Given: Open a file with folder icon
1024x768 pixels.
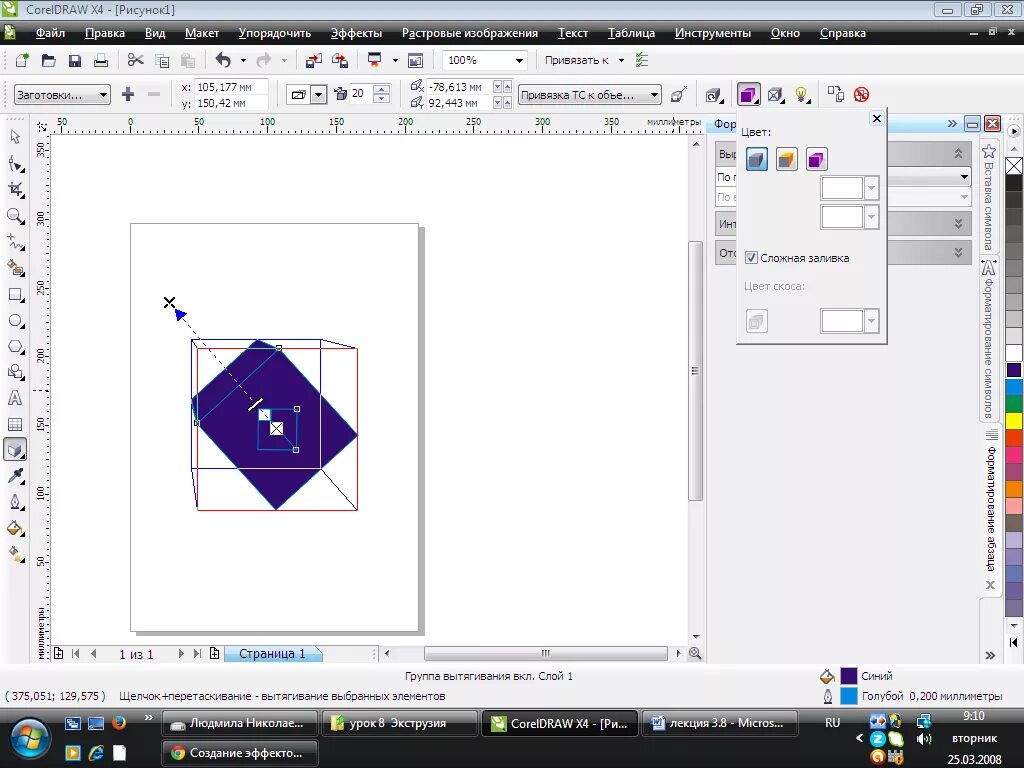Looking at the screenshot, I should [48, 61].
